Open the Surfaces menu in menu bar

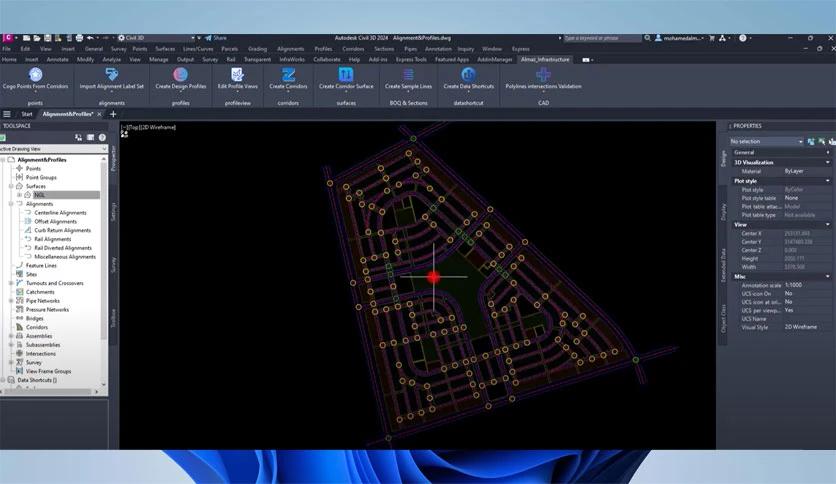click(165, 49)
